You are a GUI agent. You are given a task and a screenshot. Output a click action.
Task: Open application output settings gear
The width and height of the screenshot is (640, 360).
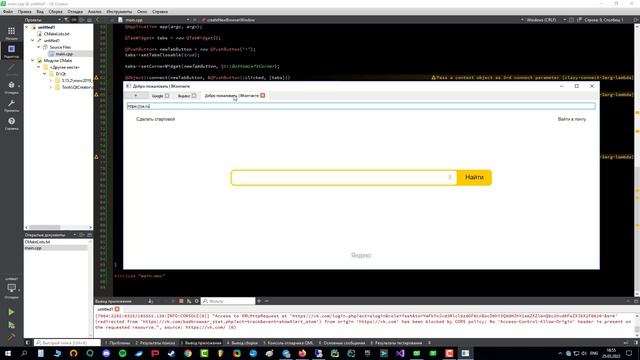196,301
